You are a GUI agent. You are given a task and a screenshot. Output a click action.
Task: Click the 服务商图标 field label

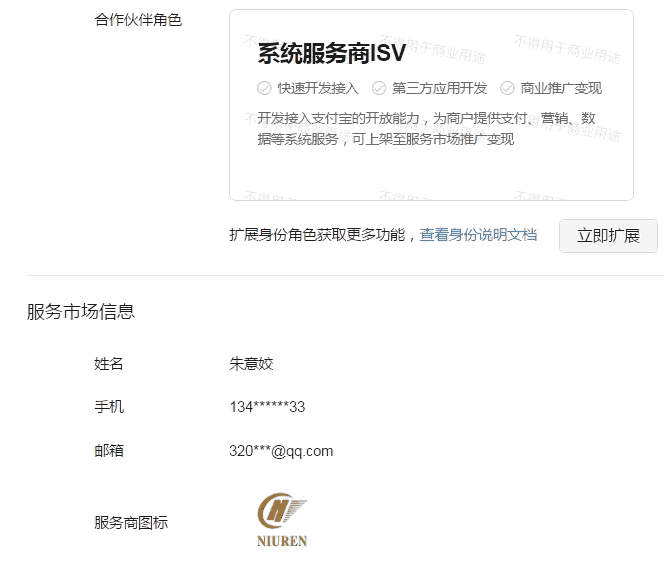(131, 522)
